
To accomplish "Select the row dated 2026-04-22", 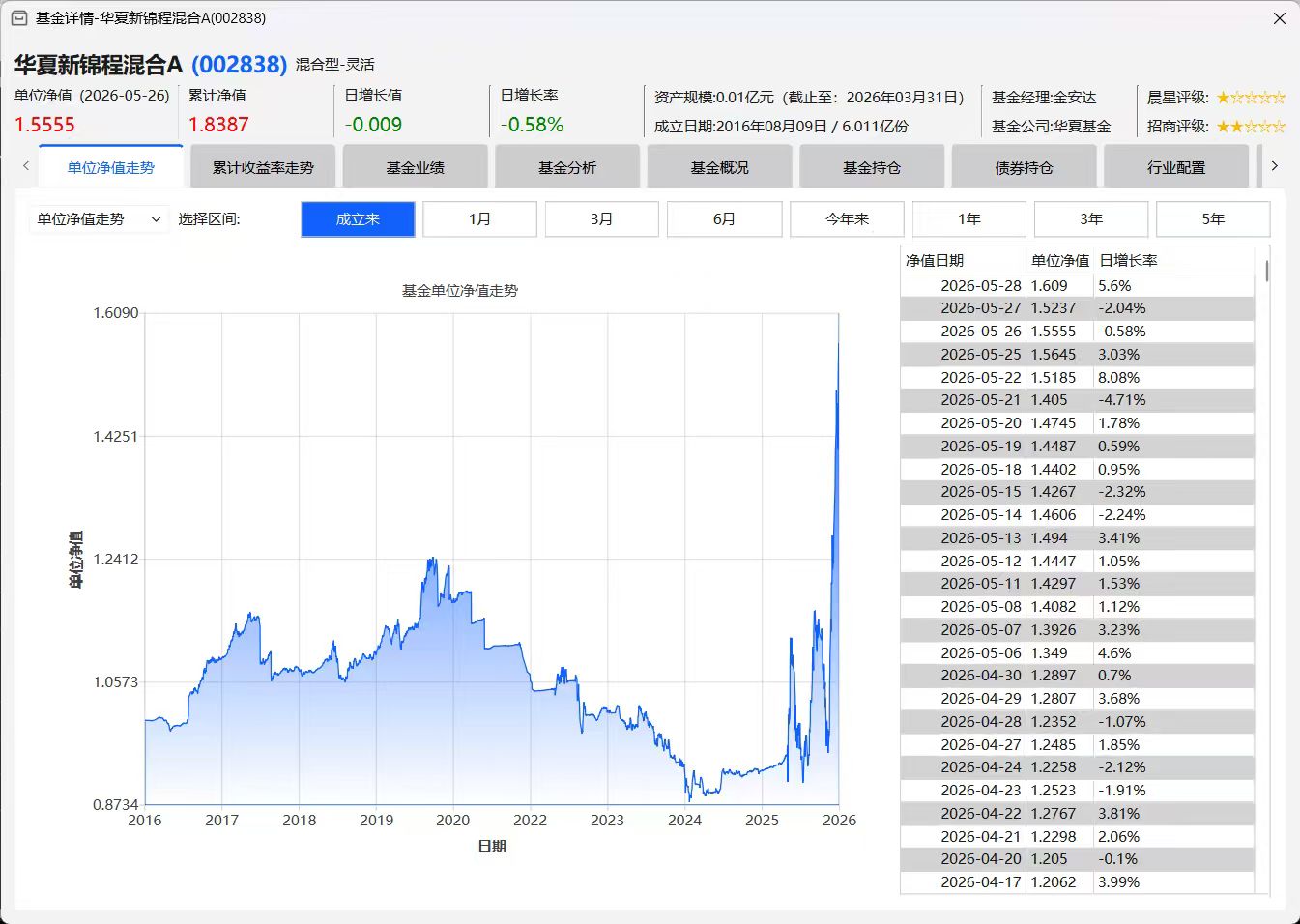I will (1078, 814).
